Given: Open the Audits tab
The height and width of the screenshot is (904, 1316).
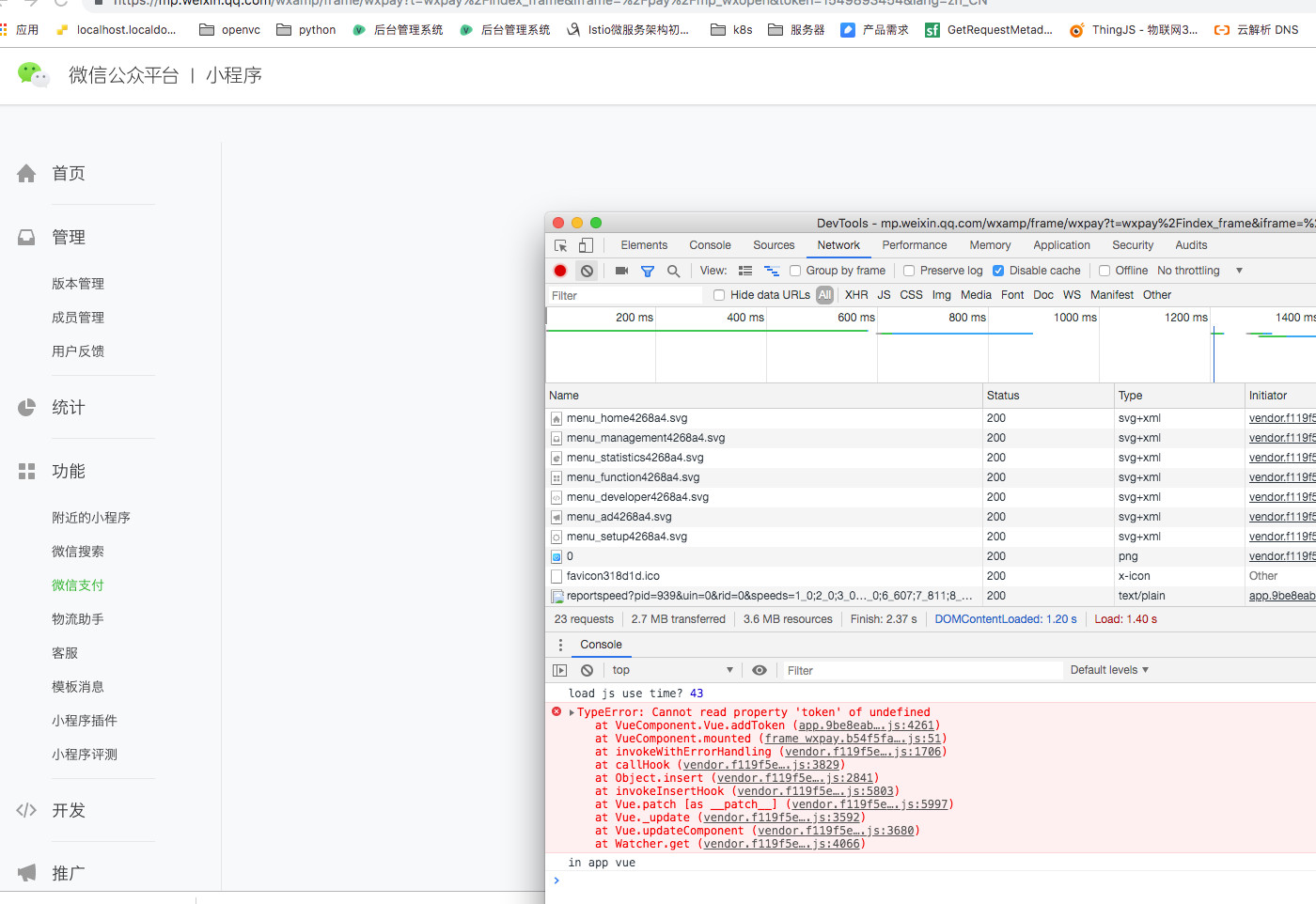Looking at the screenshot, I should click(x=1191, y=245).
